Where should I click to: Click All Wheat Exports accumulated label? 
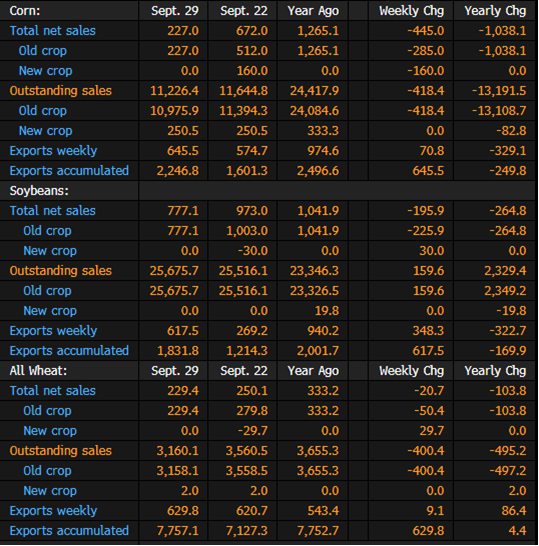(x=69, y=531)
